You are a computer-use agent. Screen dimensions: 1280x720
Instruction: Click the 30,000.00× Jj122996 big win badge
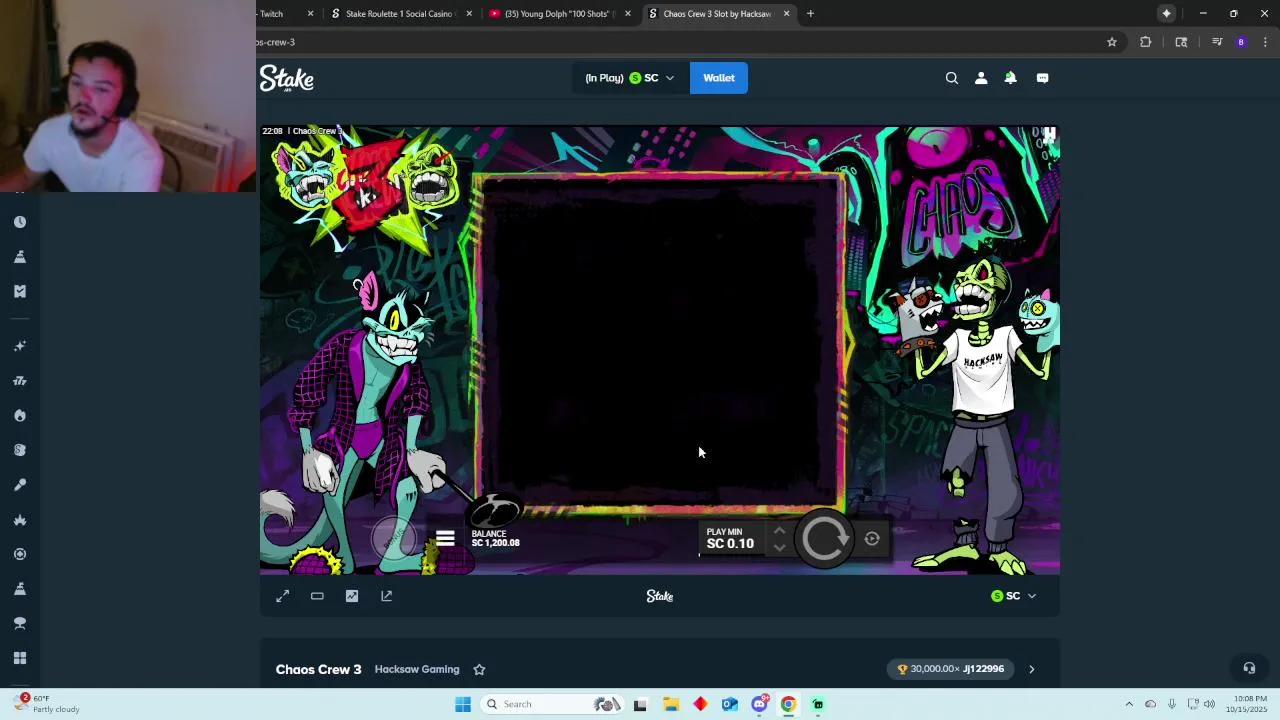coord(950,669)
